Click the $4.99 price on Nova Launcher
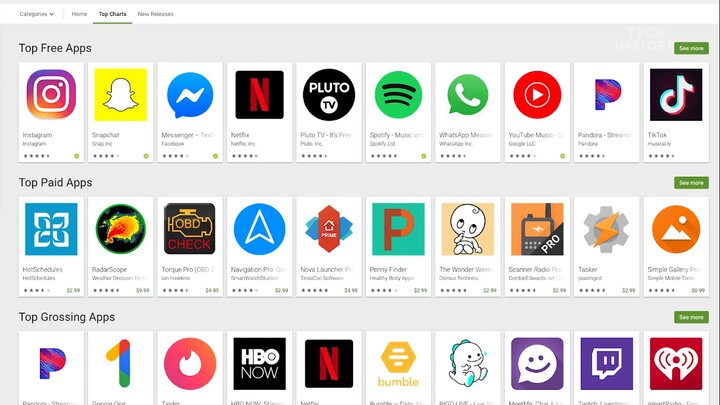The image size is (720, 405). [x=351, y=290]
